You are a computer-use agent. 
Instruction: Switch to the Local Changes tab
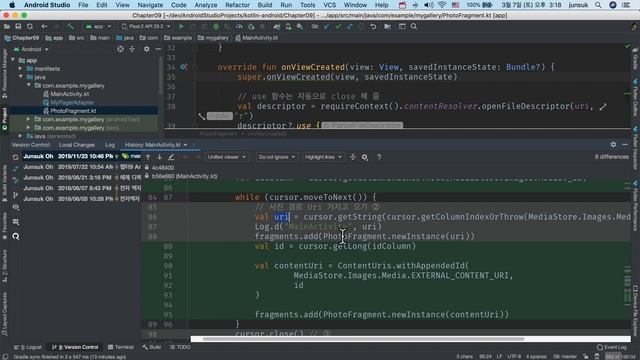click(76, 145)
